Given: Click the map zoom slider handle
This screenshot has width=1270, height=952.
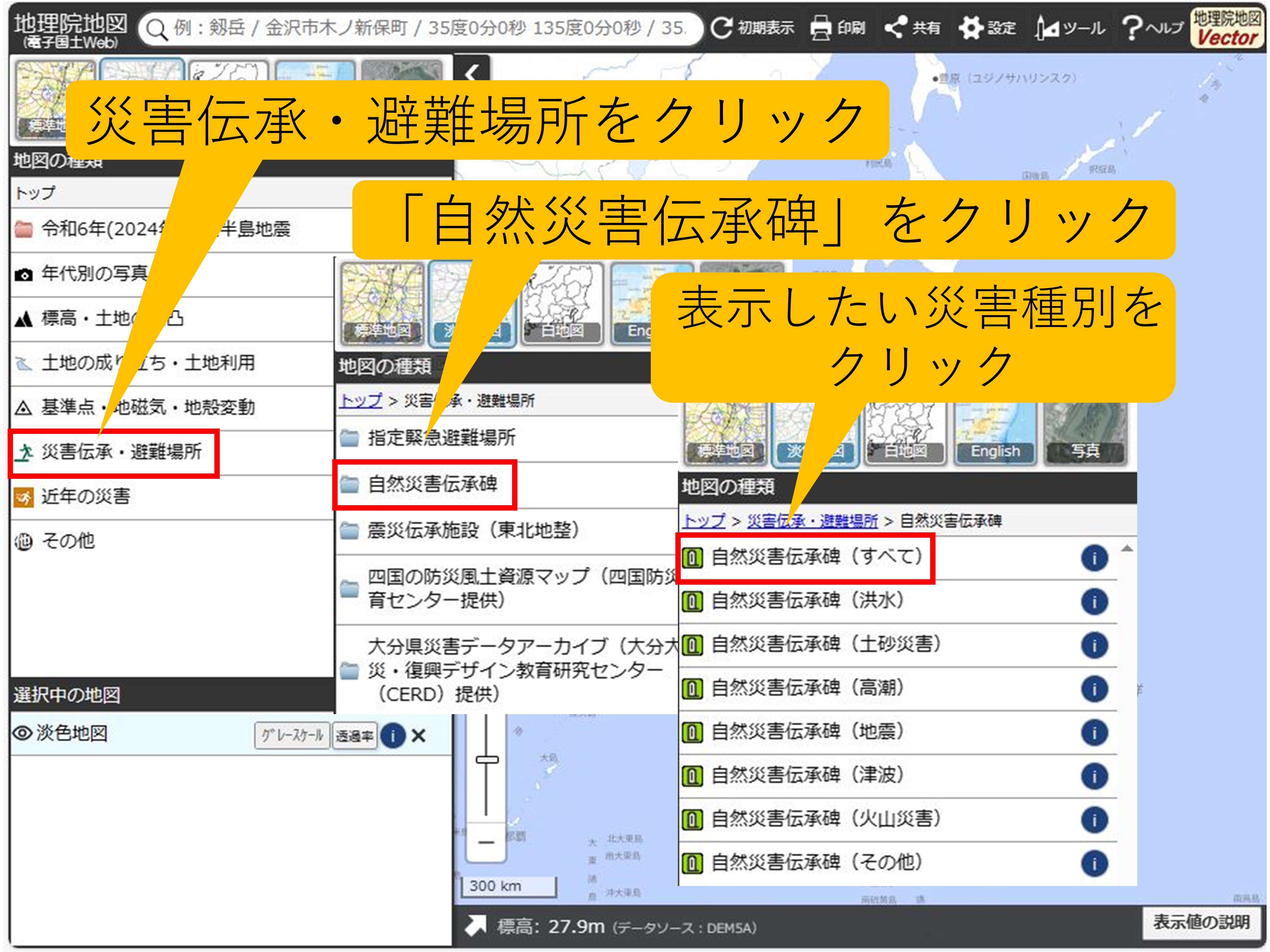Looking at the screenshot, I should pos(487,760).
